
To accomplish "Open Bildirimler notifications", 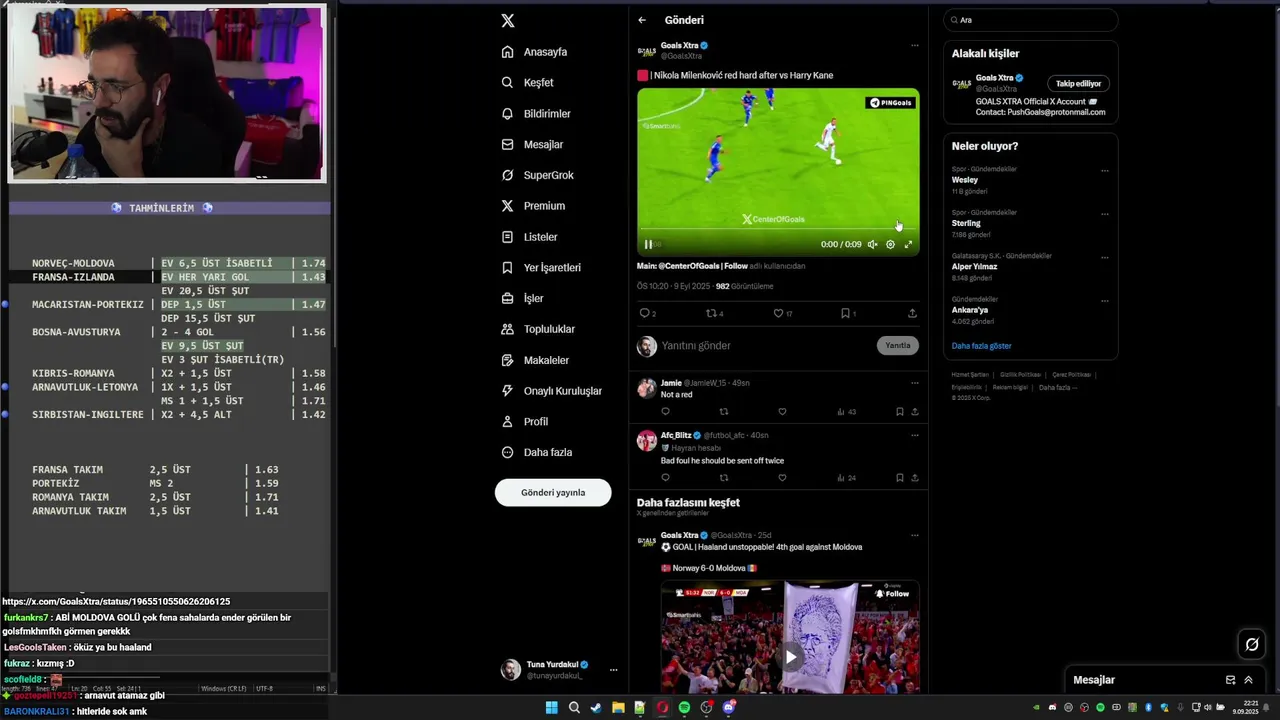I will click(536, 114).
